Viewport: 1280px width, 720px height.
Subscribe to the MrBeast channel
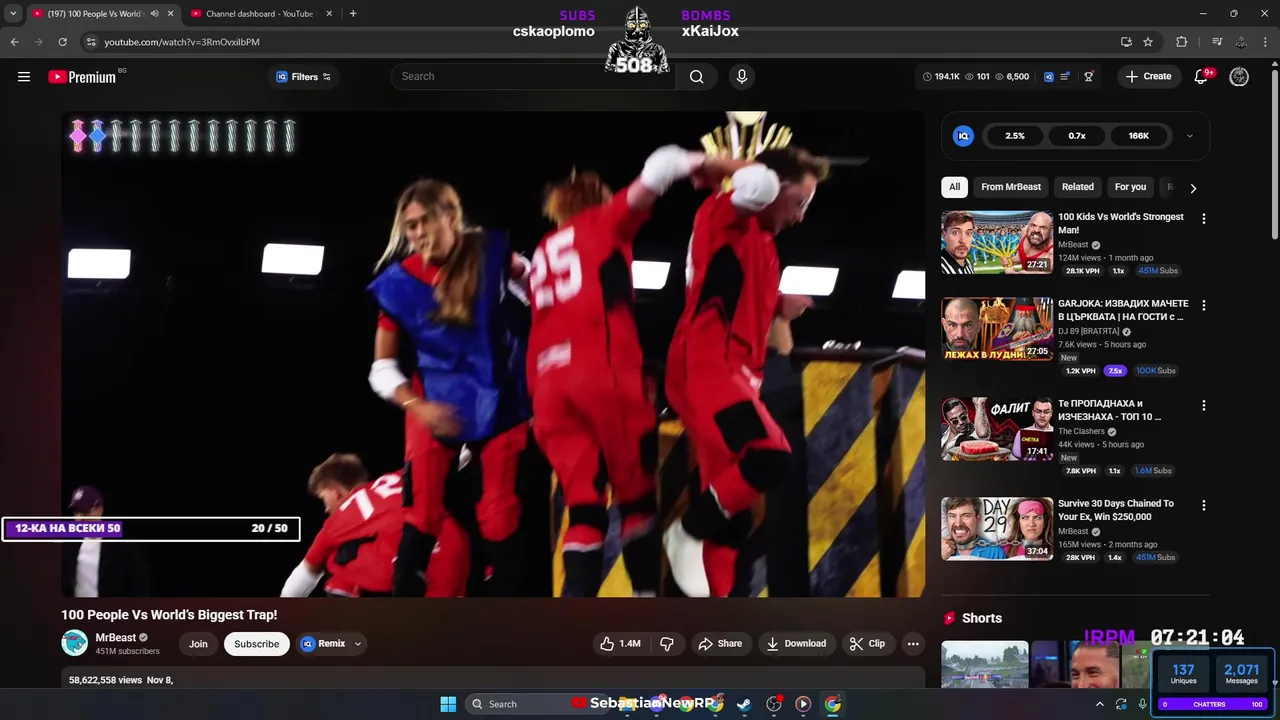(257, 644)
